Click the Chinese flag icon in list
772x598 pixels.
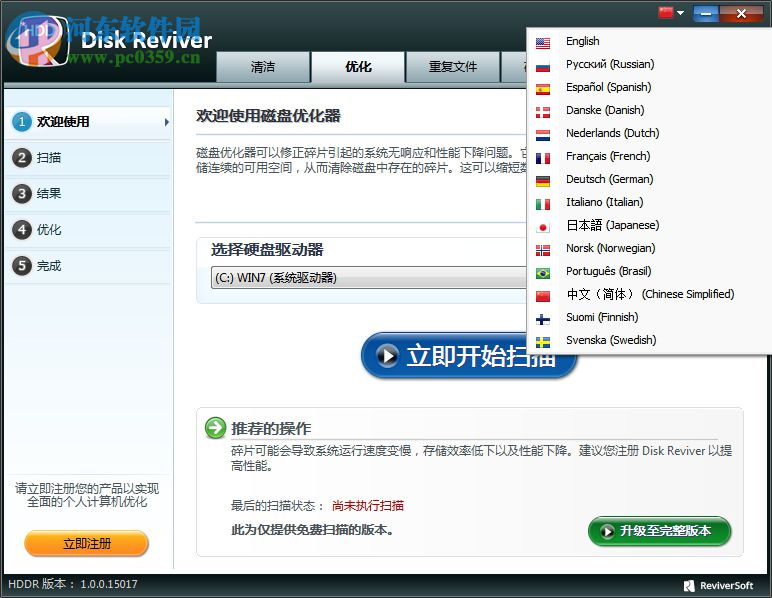click(x=543, y=296)
